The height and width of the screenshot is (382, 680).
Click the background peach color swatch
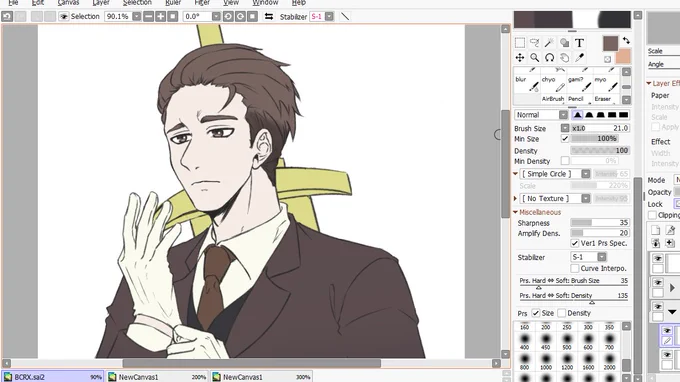tap(623, 57)
